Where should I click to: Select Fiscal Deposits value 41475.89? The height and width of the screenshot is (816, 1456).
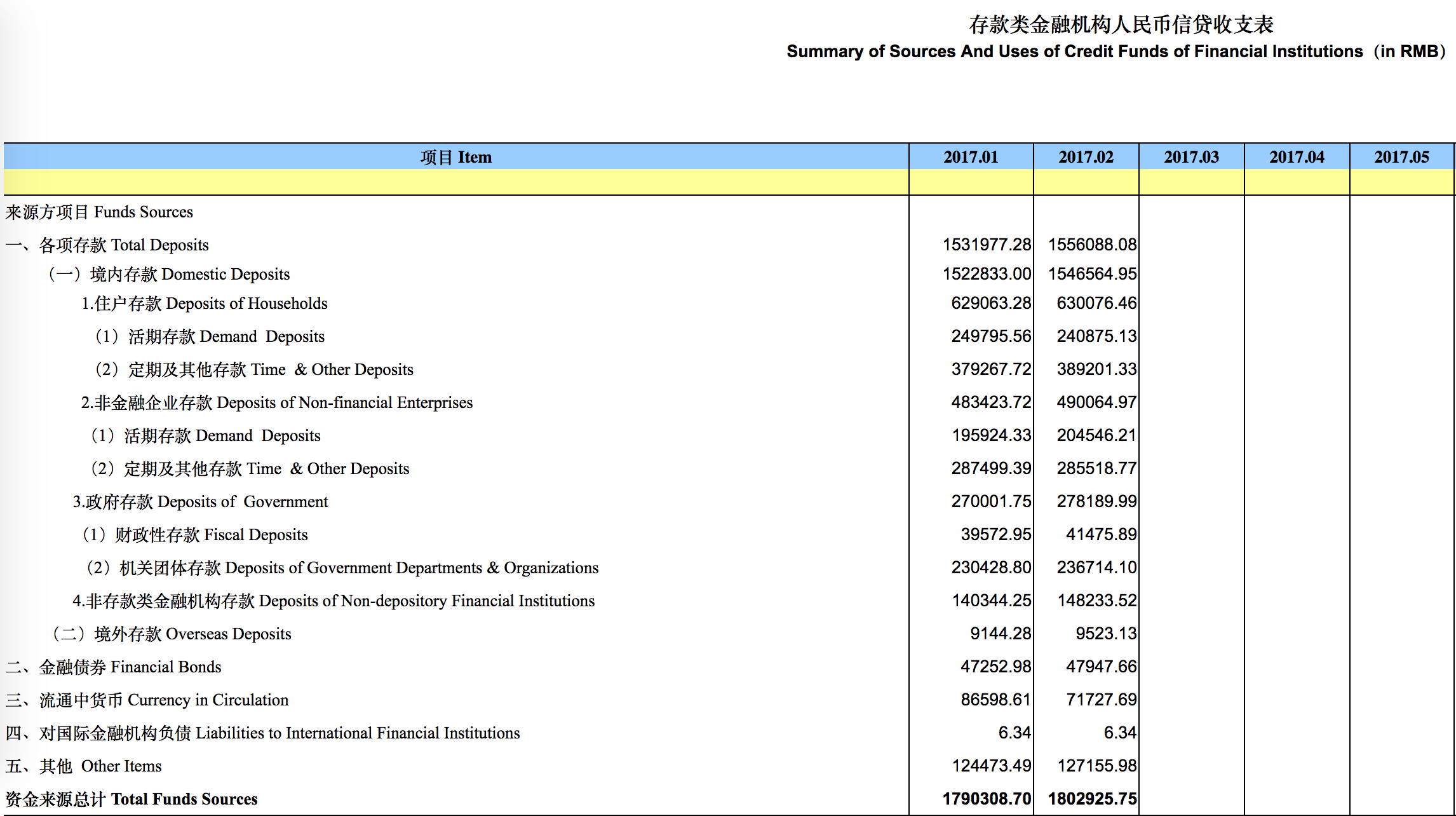(x=1101, y=534)
